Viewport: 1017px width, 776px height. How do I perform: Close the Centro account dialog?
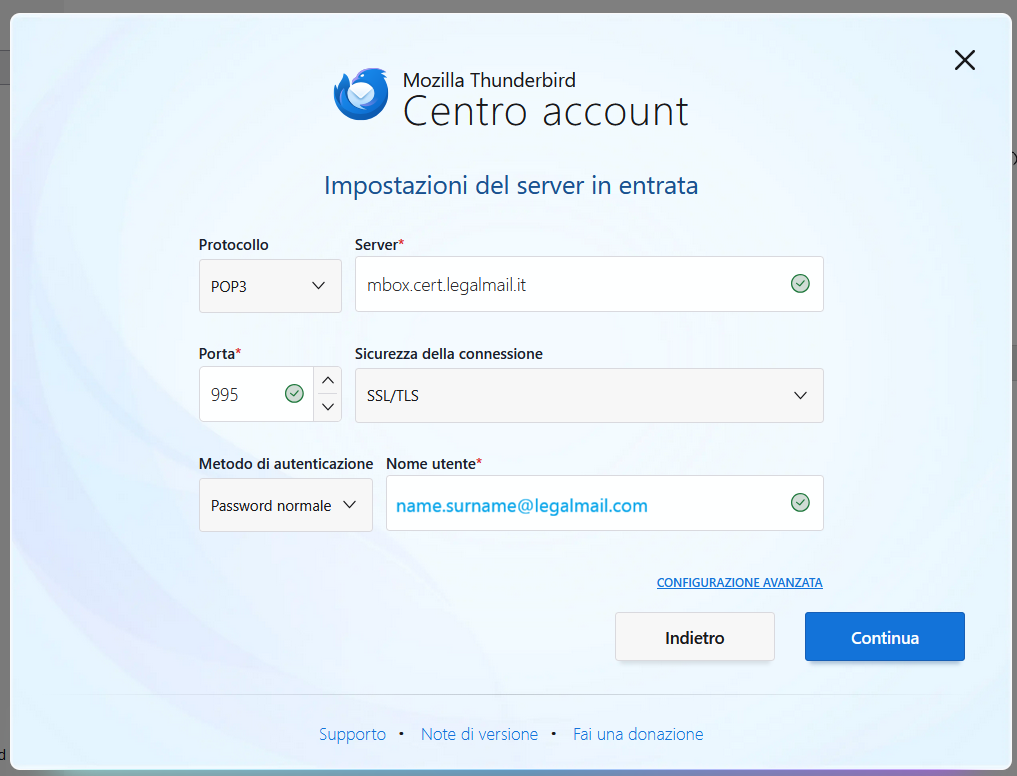[964, 61]
